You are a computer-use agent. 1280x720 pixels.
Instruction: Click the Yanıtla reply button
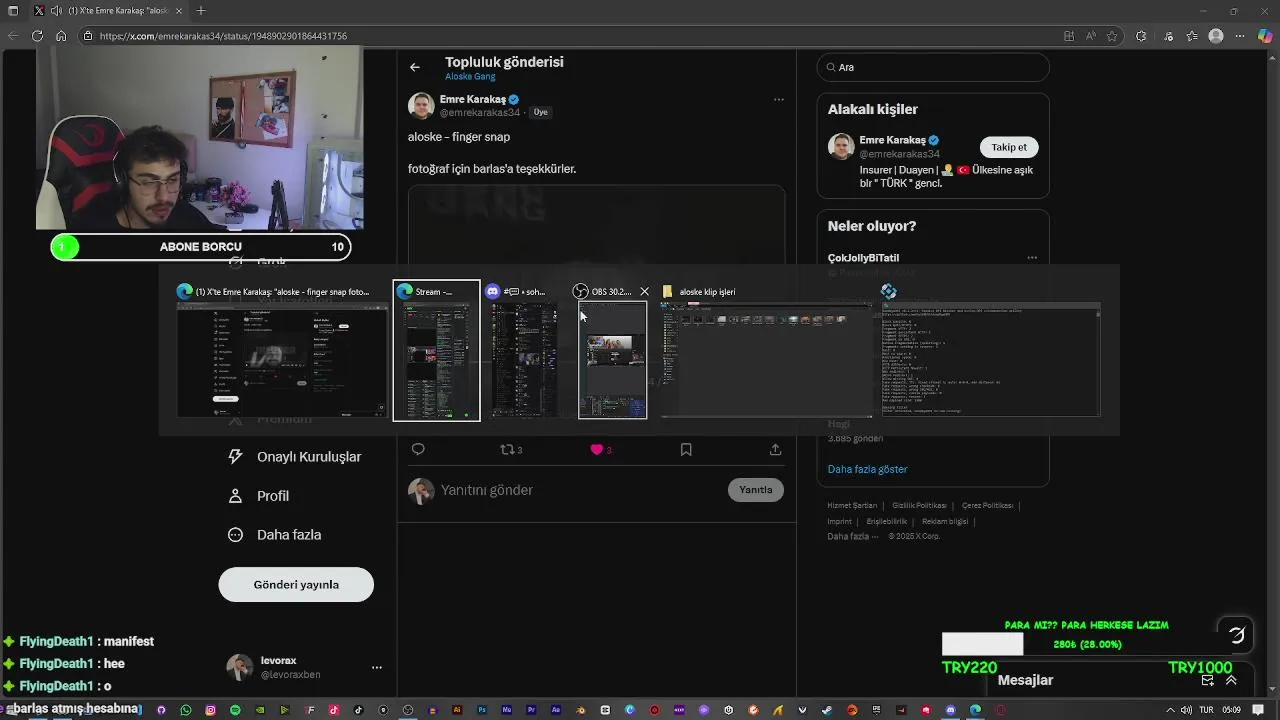click(756, 490)
